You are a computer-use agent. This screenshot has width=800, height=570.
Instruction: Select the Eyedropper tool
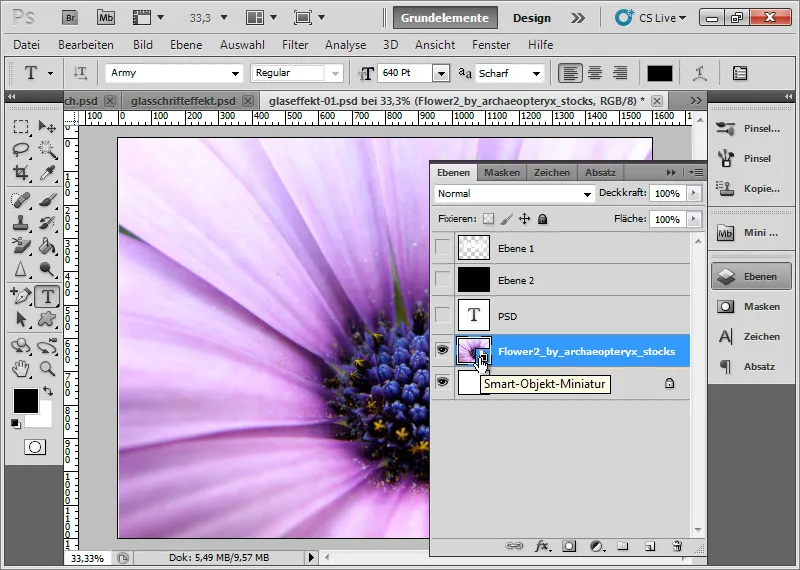click(x=47, y=173)
